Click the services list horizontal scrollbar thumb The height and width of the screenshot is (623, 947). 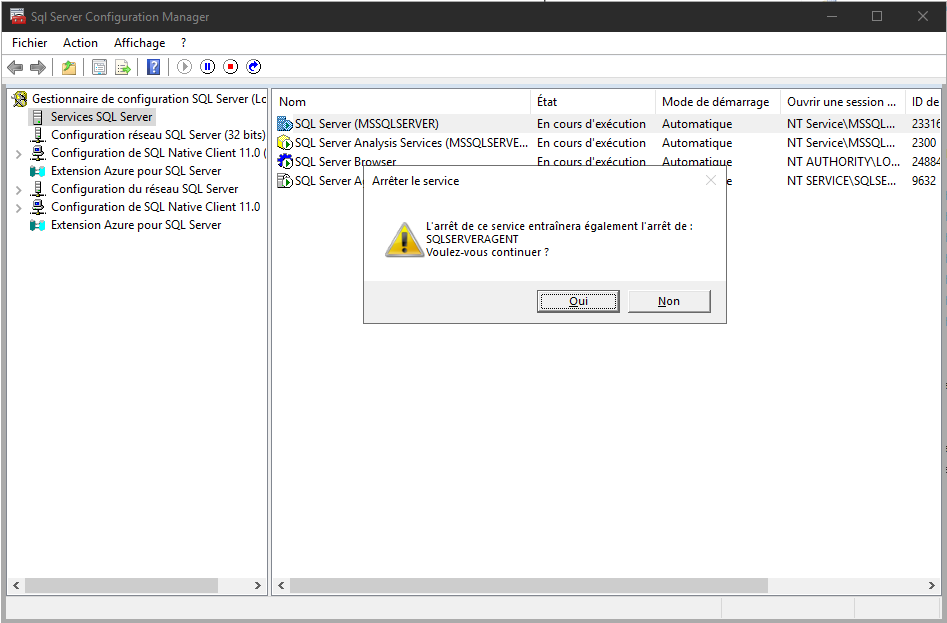[528, 586]
